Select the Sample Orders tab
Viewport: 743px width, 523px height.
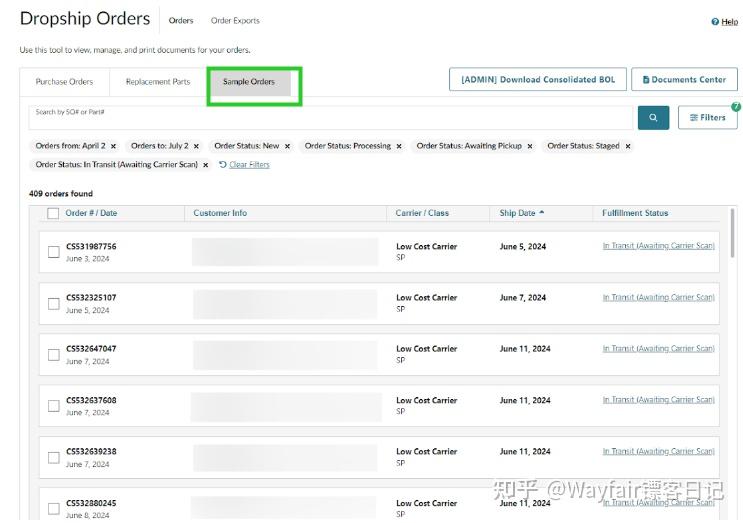click(249, 82)
